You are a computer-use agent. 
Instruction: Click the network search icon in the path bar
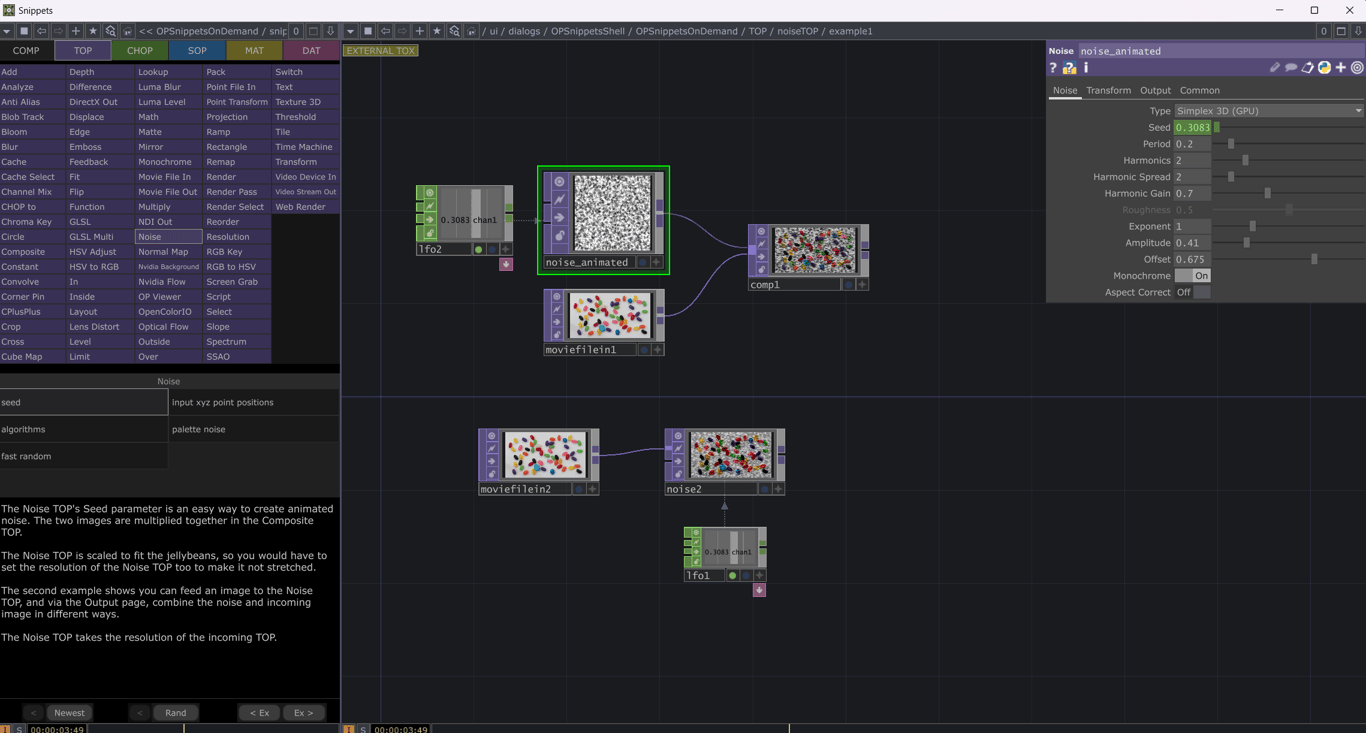[454, 30]
